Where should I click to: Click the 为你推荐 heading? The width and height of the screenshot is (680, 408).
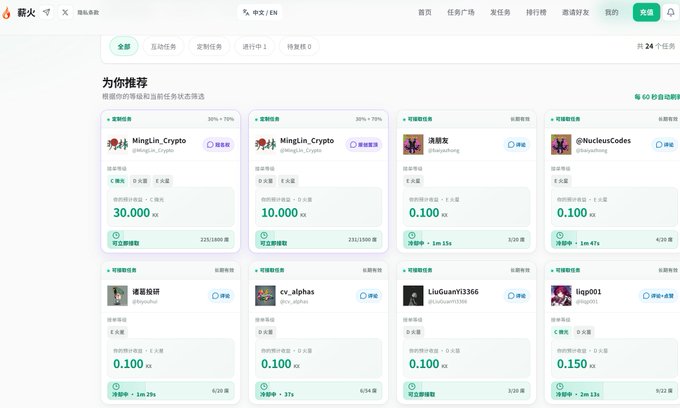click(x=125, y=82)
